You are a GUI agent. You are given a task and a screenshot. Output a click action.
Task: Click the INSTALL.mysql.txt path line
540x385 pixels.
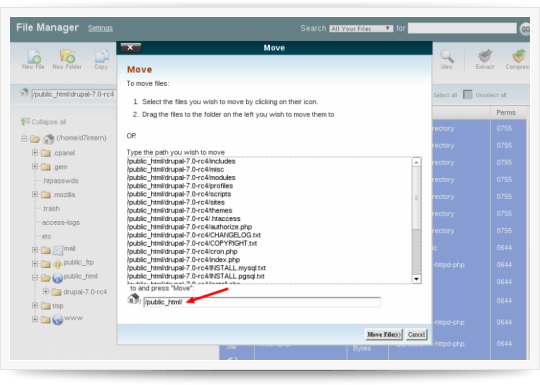click(196, 268)
